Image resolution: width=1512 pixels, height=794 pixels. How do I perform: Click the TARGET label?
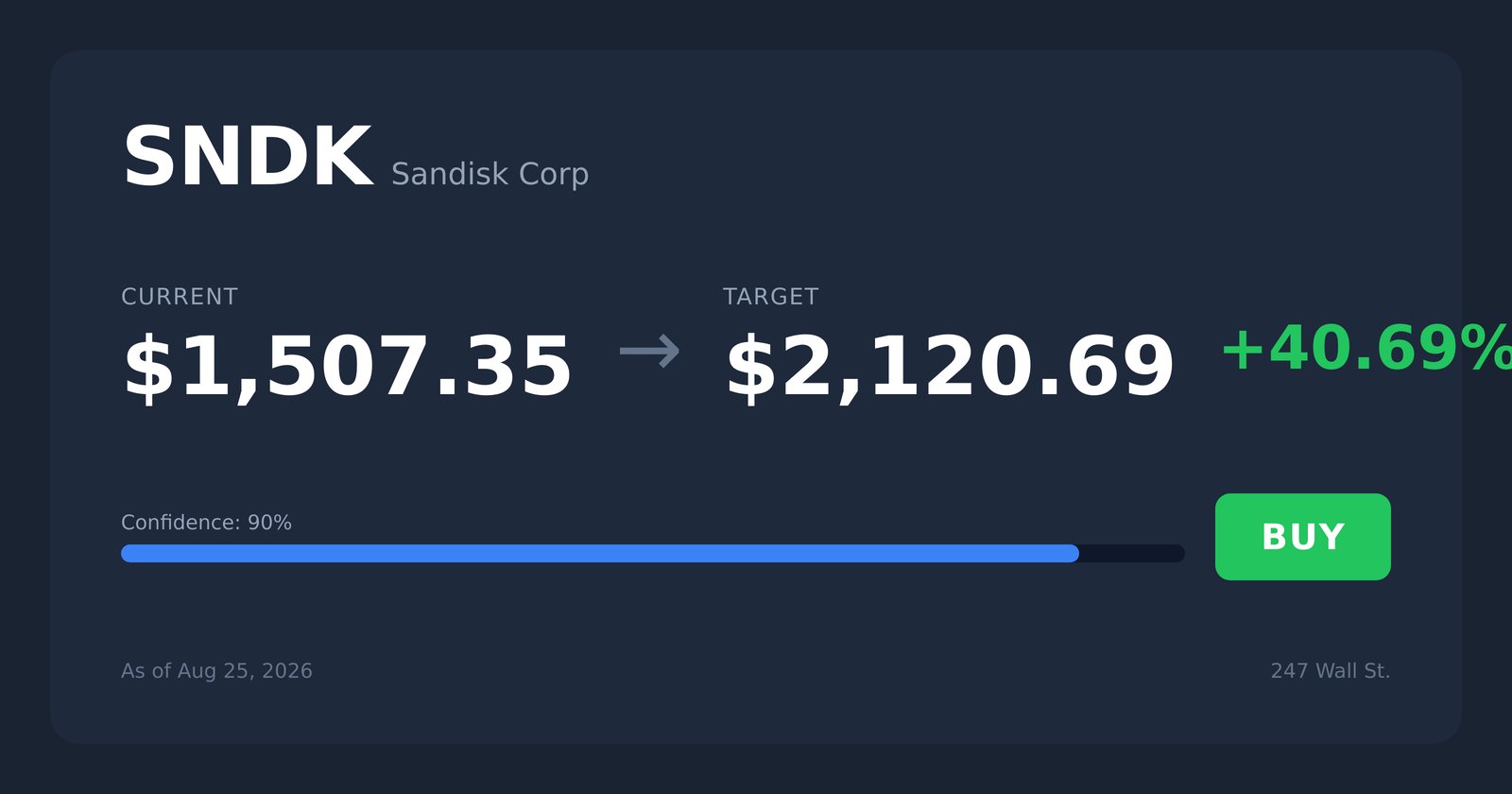coord(770,297)
